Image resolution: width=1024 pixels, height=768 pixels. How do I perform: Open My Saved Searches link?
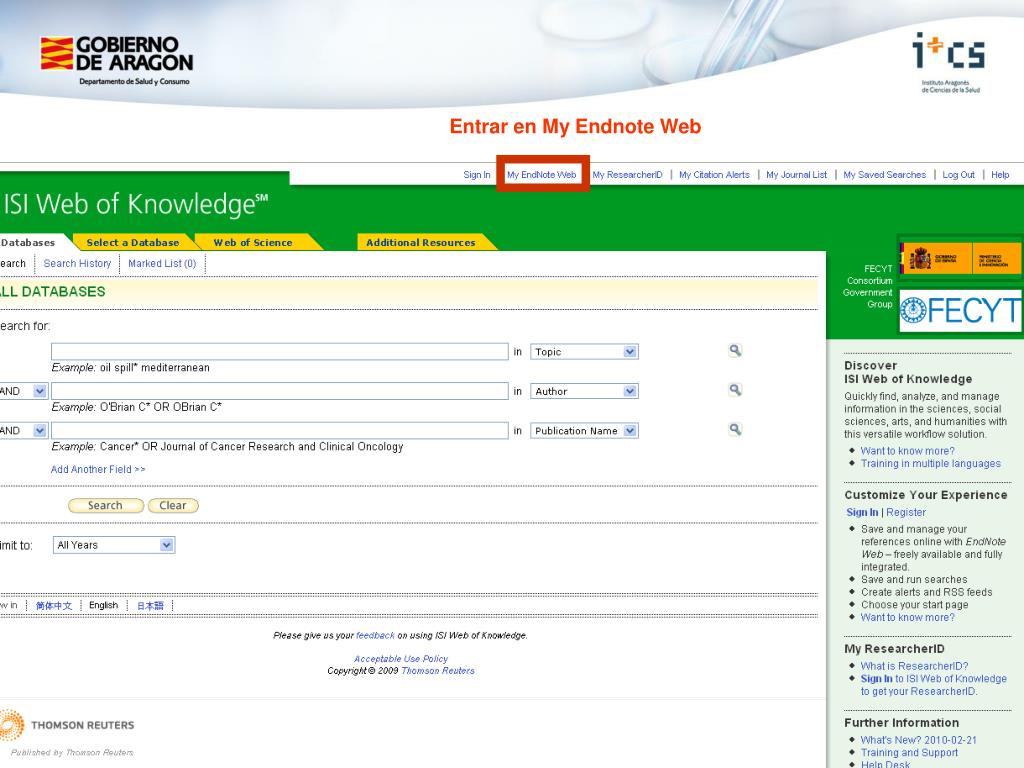click(x=885, y=174)
